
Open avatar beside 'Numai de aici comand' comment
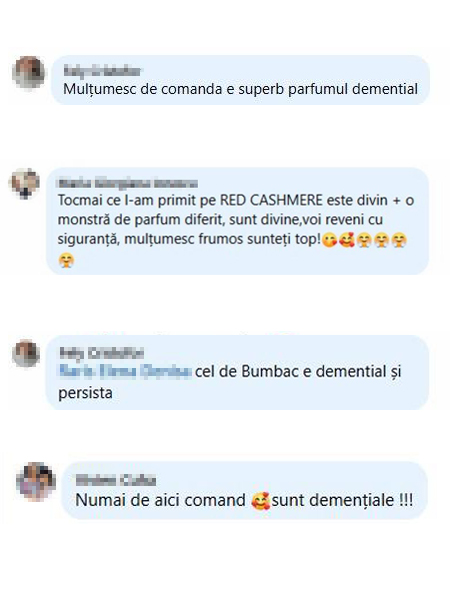(x=36, y=481)
